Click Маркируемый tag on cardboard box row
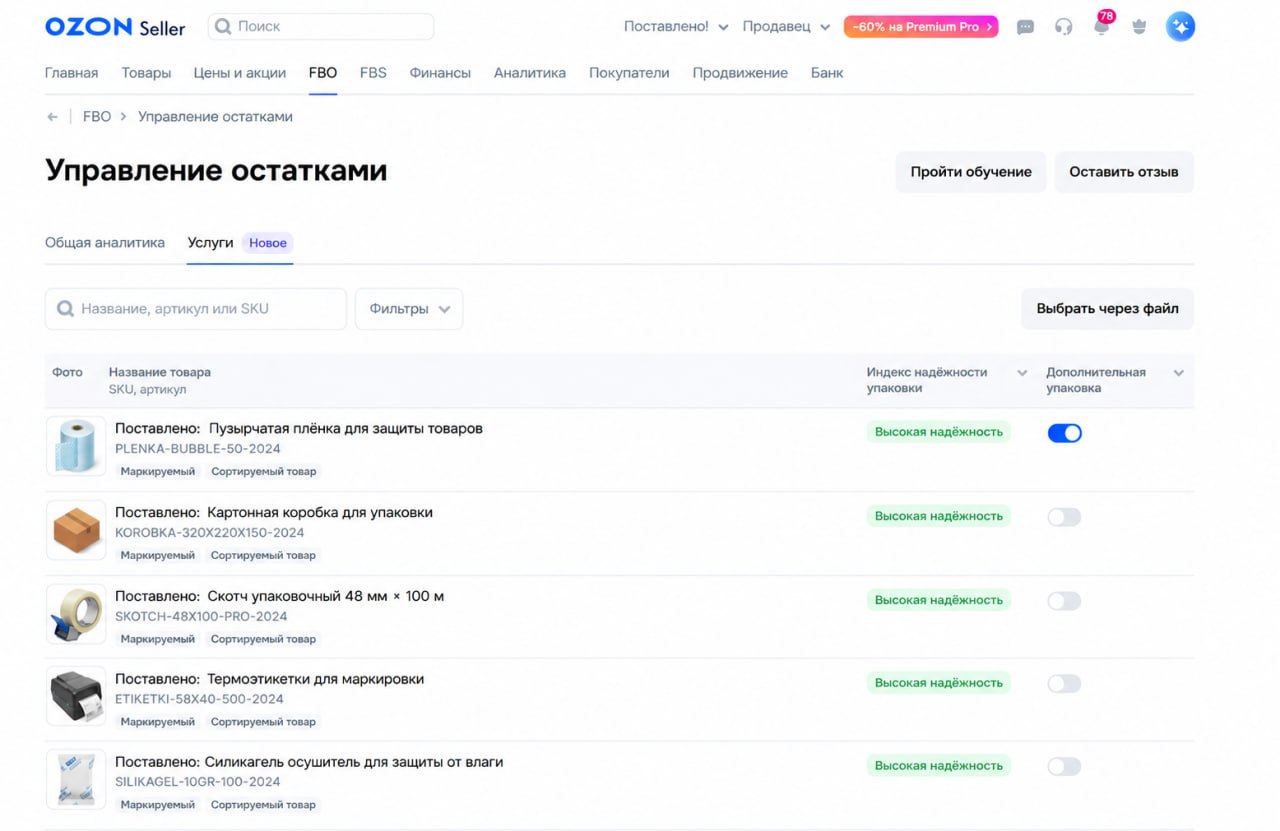This screenshot has height=831, width=1280. pos(158,556)
